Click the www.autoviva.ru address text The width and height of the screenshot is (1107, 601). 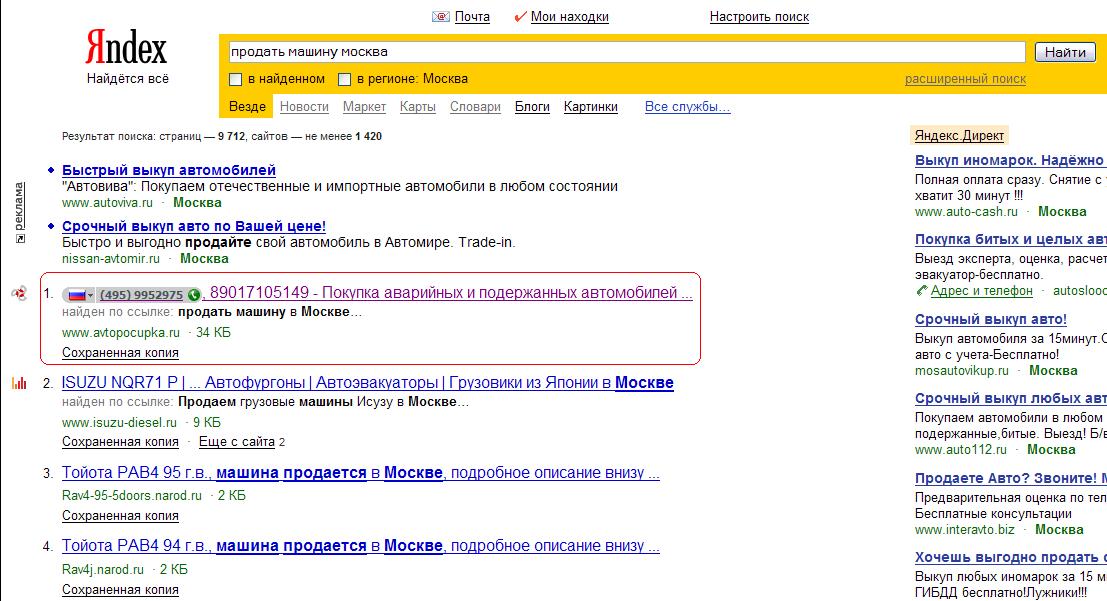pyautogui.click(x=107, y=203)
